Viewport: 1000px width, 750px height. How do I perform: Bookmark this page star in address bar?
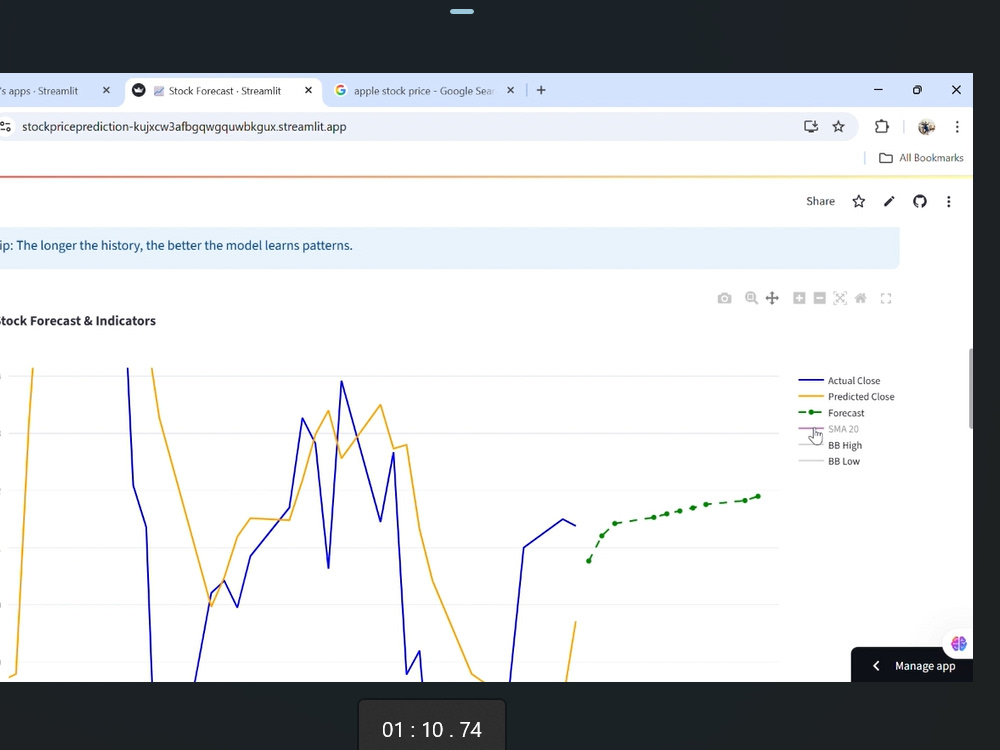[x=839, y=127]
